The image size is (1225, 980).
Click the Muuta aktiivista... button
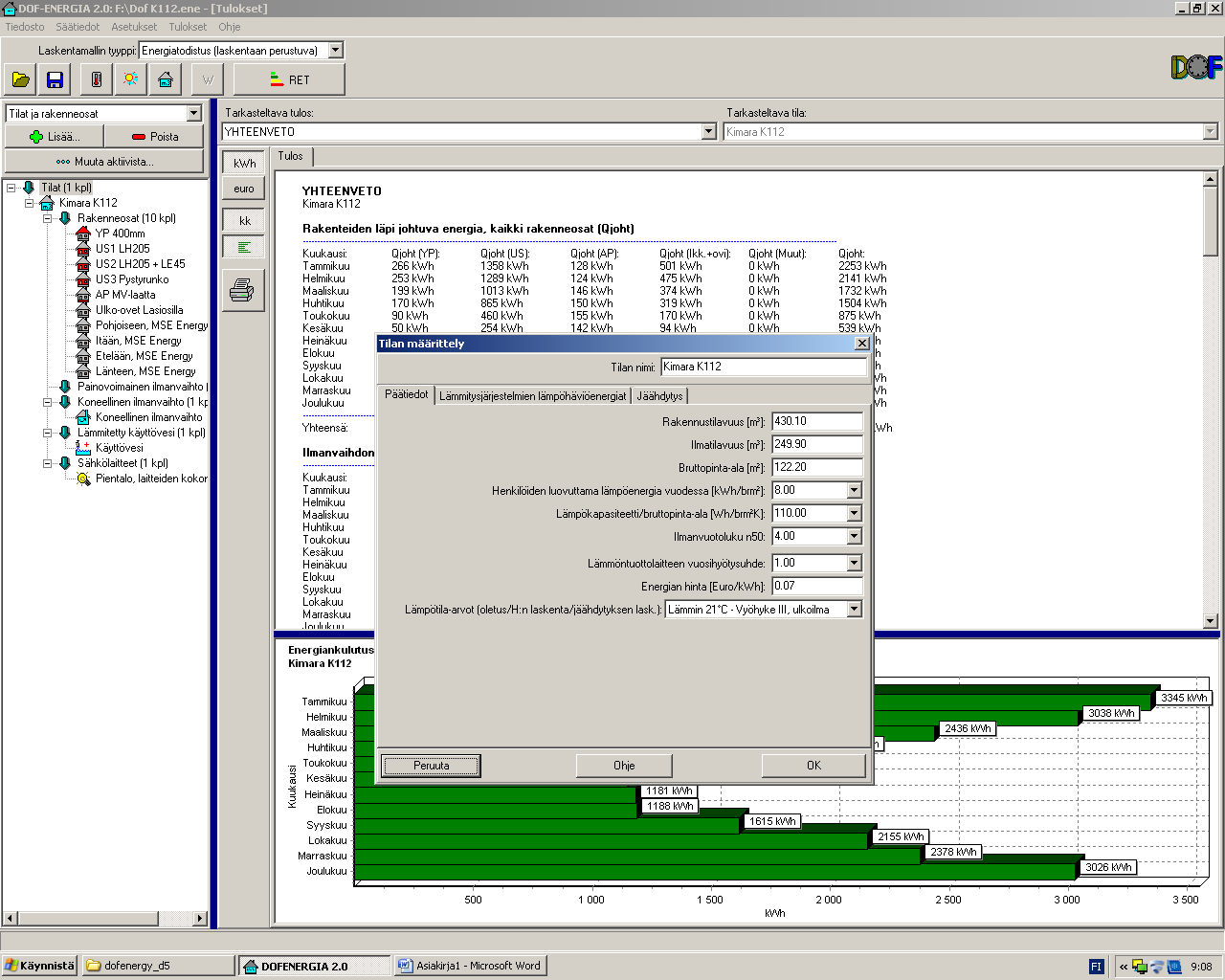click(x=104, y=162)
